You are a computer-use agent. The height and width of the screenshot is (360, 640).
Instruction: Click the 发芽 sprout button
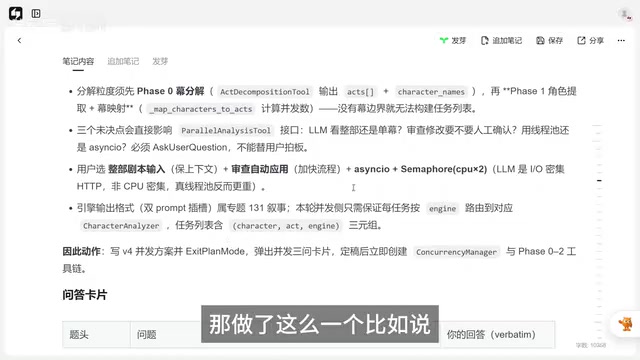pos(453,40)
